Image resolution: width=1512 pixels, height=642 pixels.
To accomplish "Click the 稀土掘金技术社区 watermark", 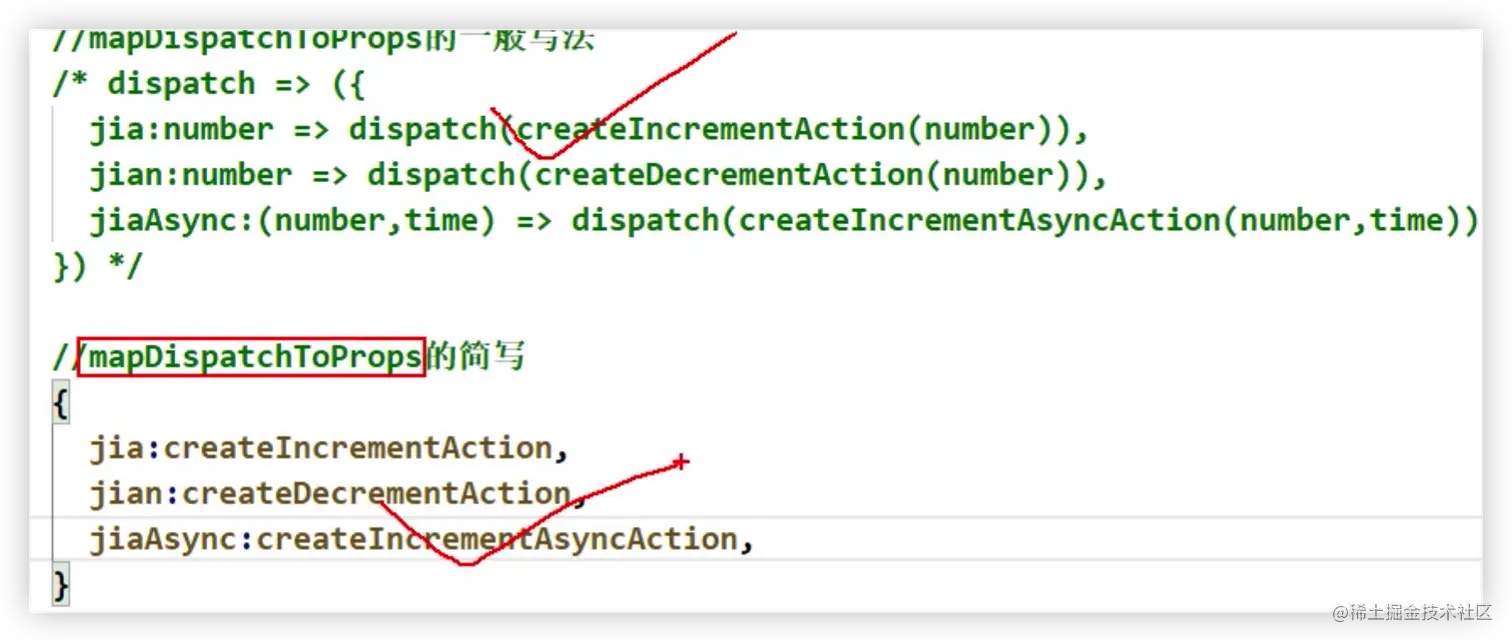I will click(x=1412, y=612).
